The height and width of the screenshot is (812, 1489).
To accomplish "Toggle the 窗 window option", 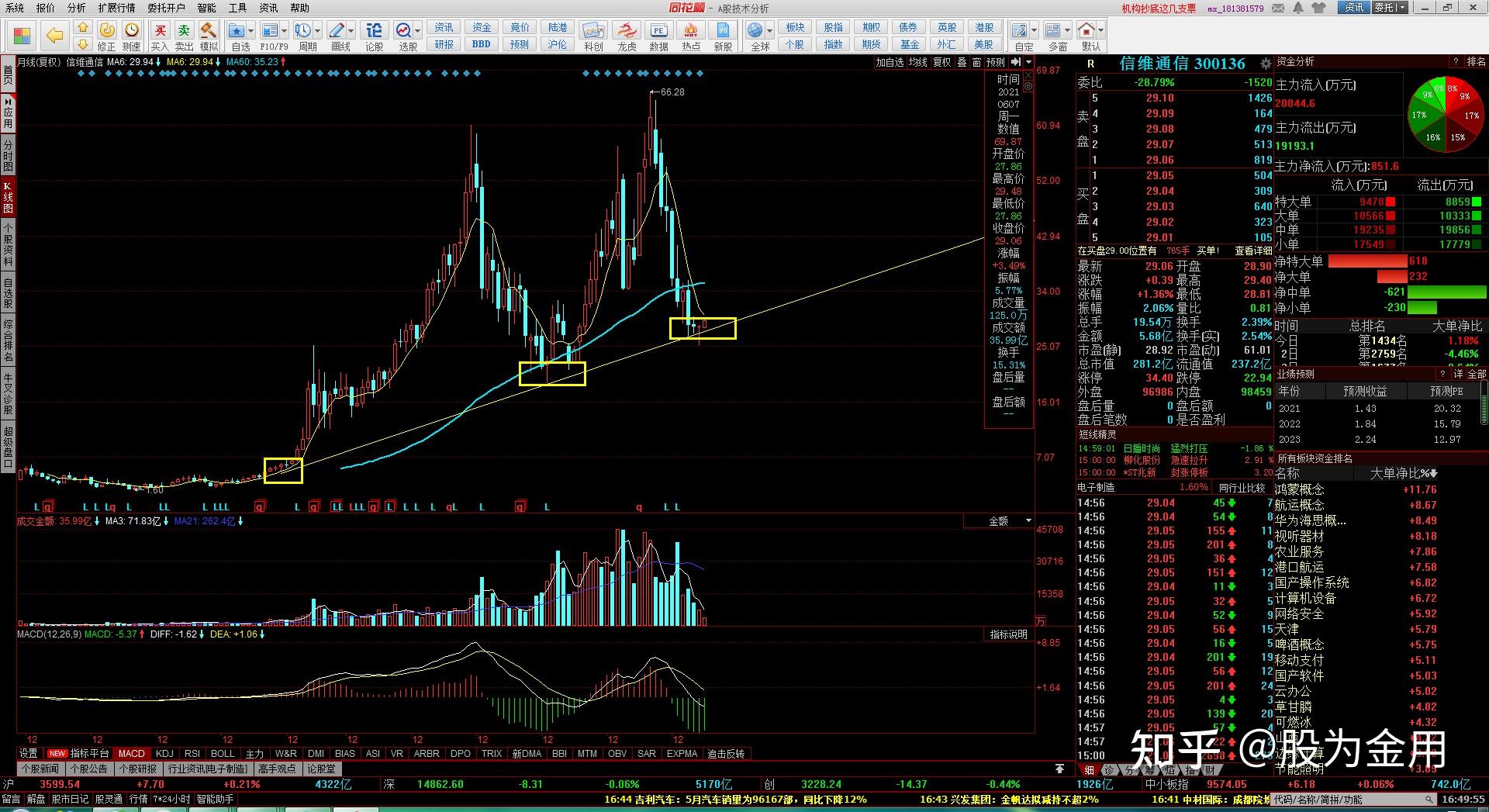I will [976, 62].
